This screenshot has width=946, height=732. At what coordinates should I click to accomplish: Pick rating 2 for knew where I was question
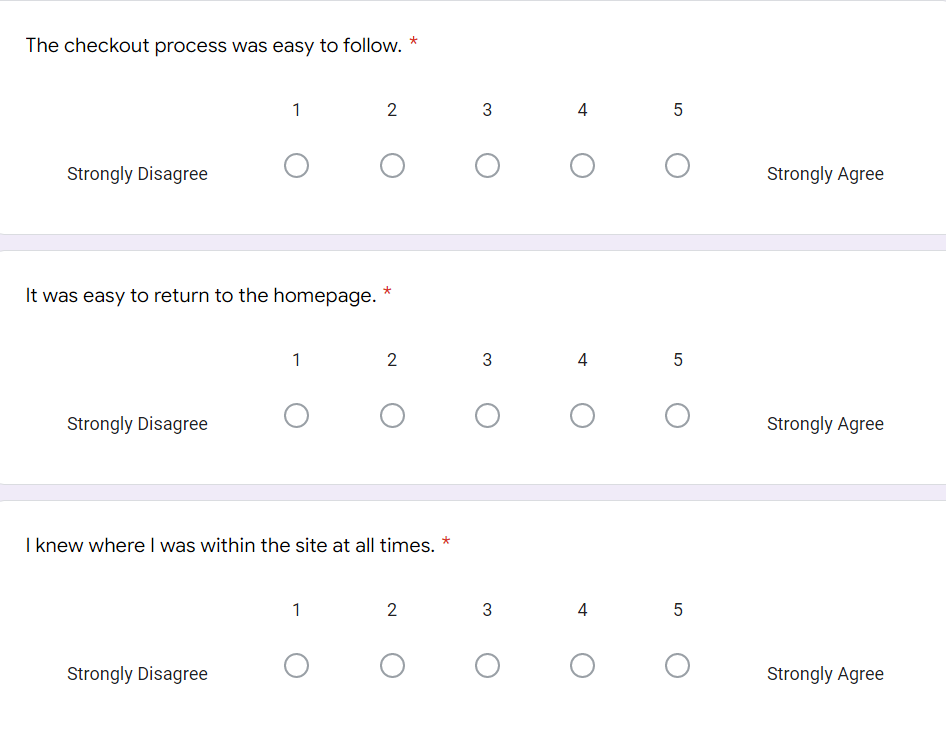(x=392, y=666)
